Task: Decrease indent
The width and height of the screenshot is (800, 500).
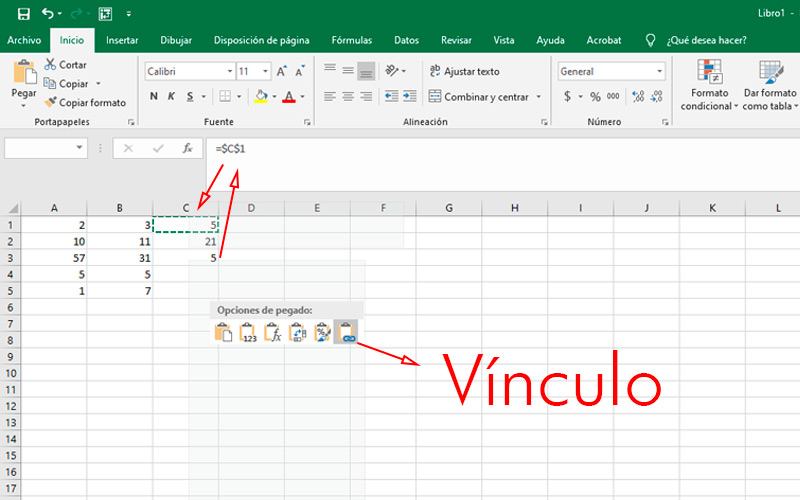Action: coord(392,96)
